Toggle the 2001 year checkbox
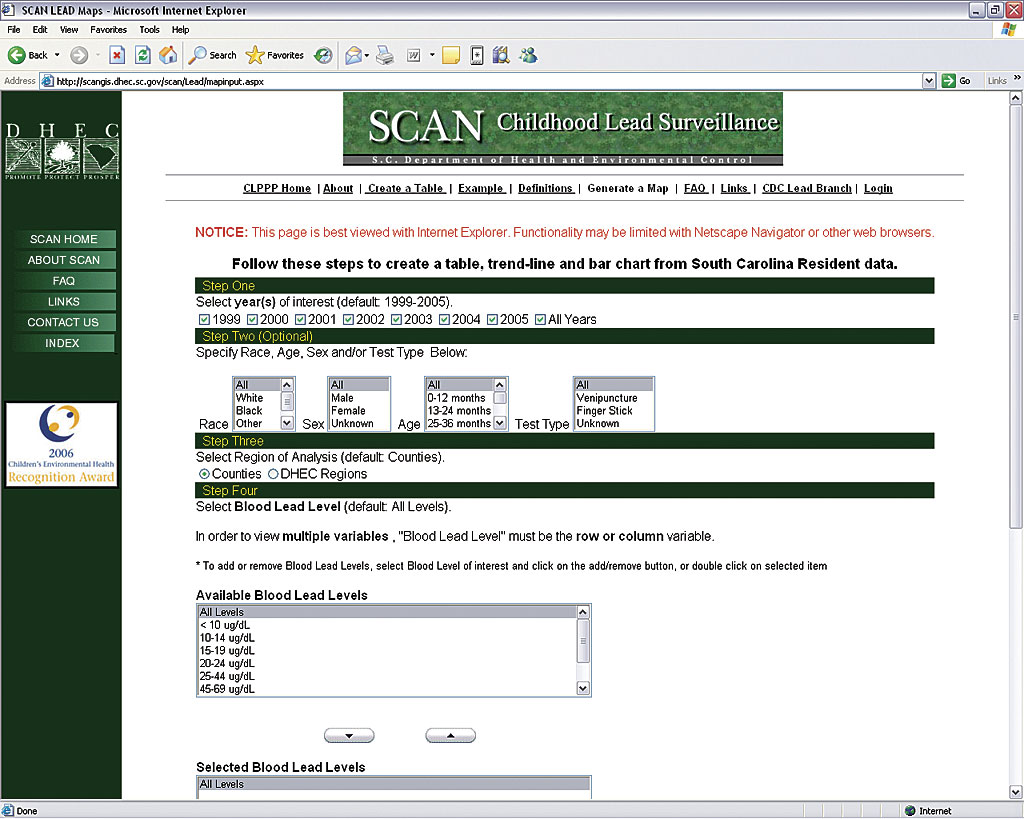 (300, 319)
